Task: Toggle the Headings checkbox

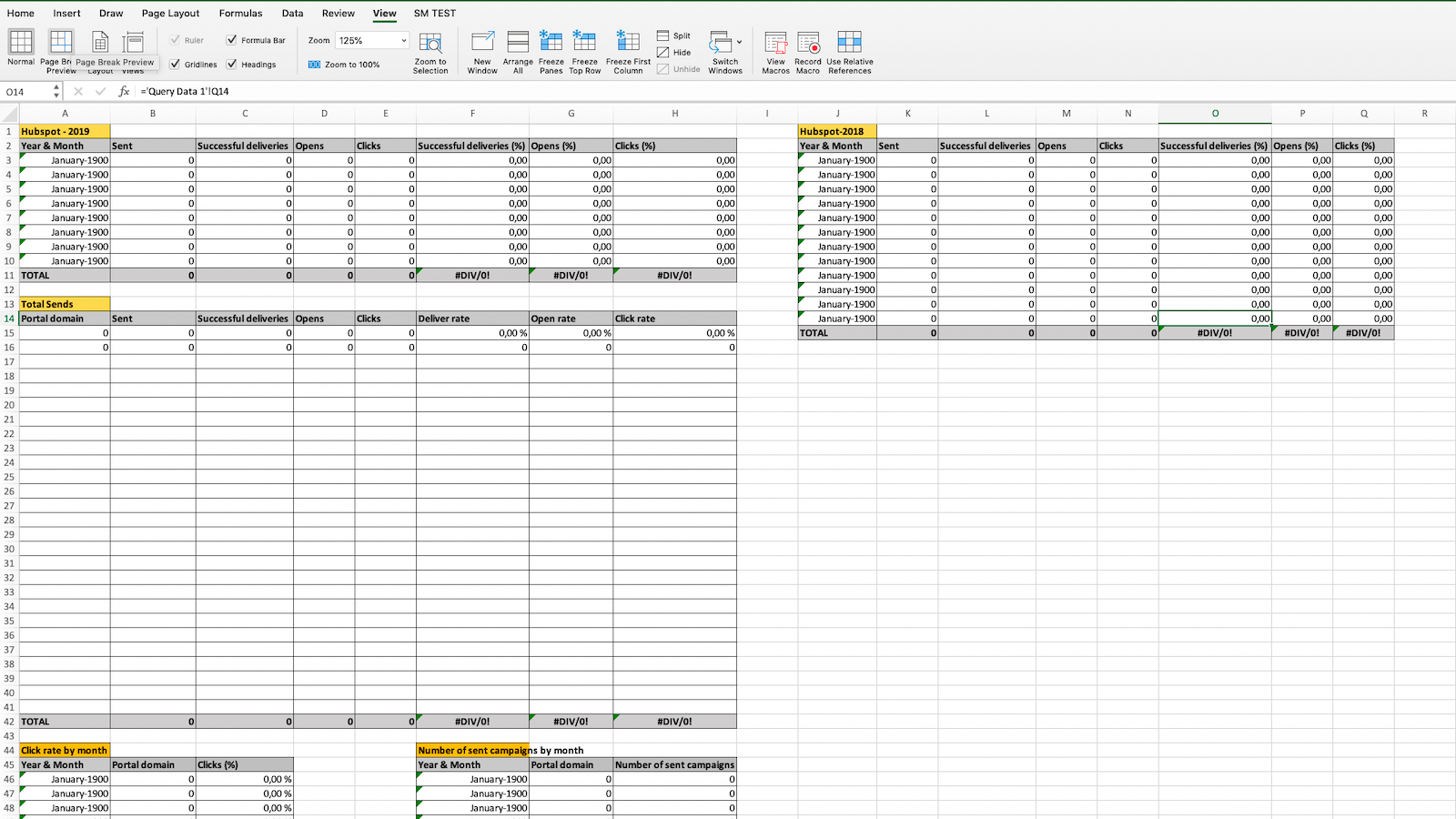Action: tap(232, 65)
